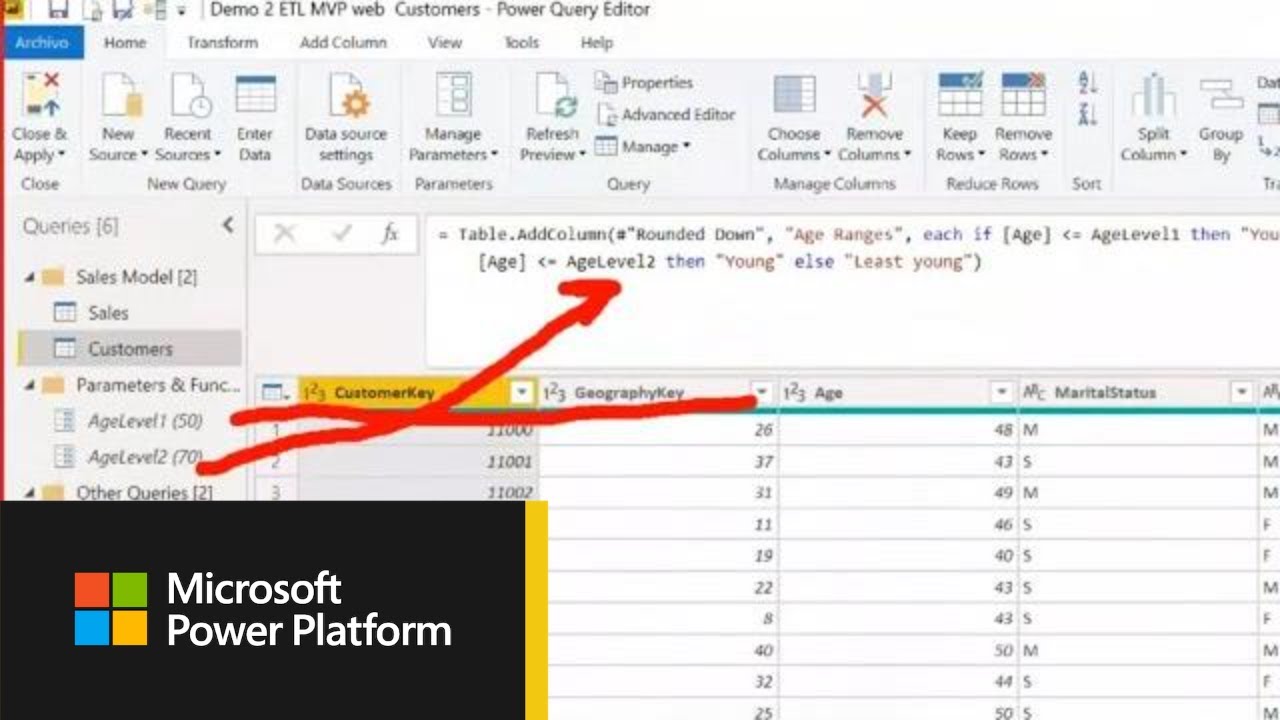This screenshot has width=1280, height=720.
Task: Click the Age column data type icon
Action: pyautogui.click(x=795, y=393)
